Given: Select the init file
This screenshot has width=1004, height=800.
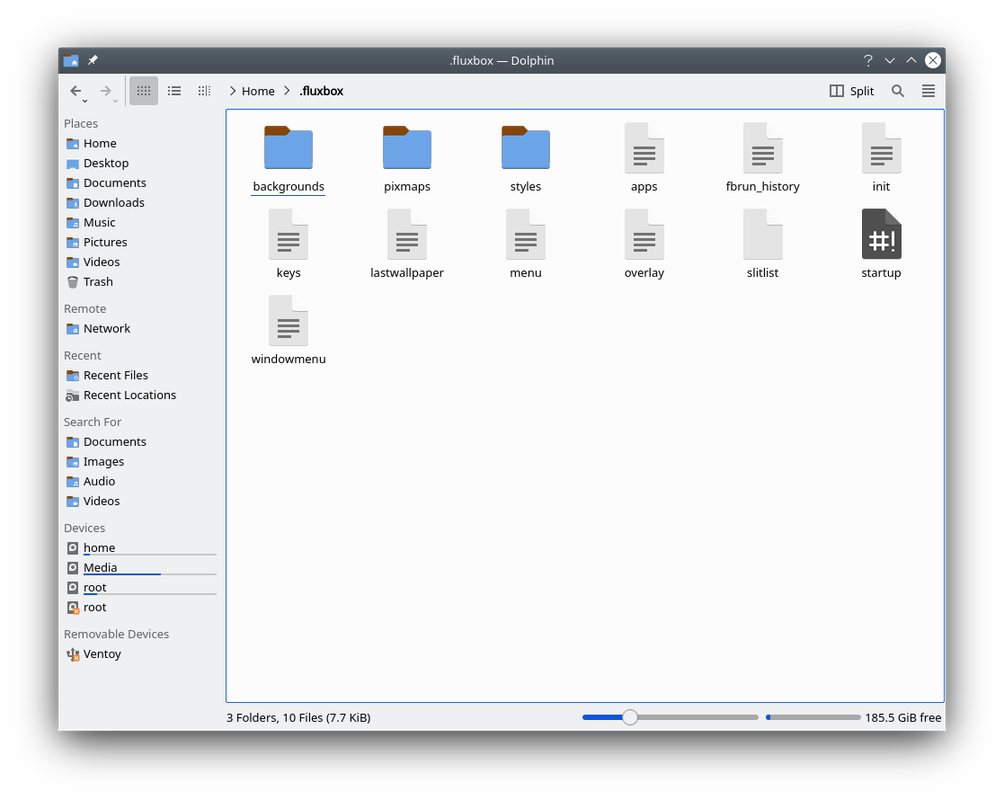Looking at the screenshot, I should pos(881,158).
